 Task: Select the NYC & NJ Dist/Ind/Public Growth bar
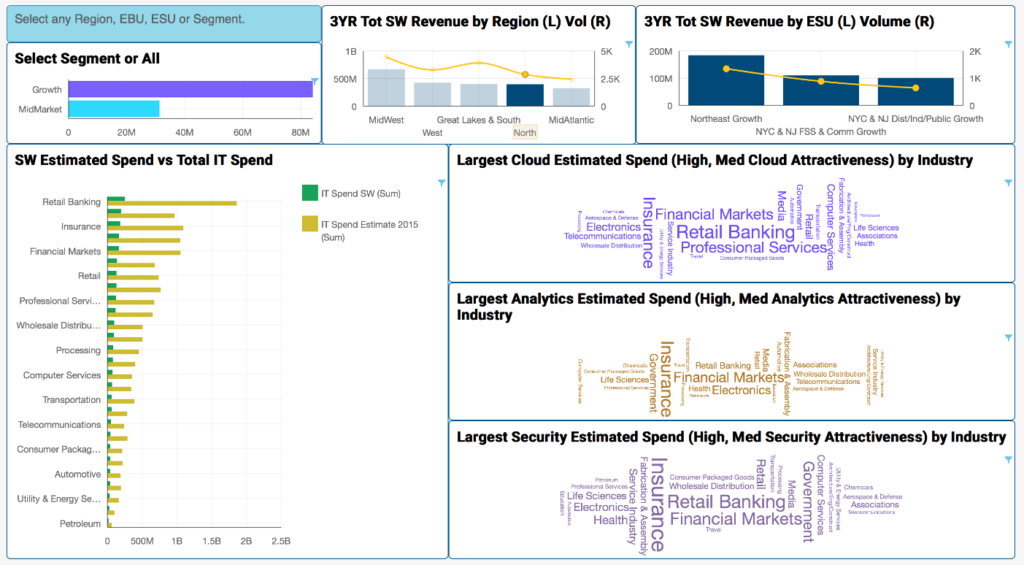(916, 91)
